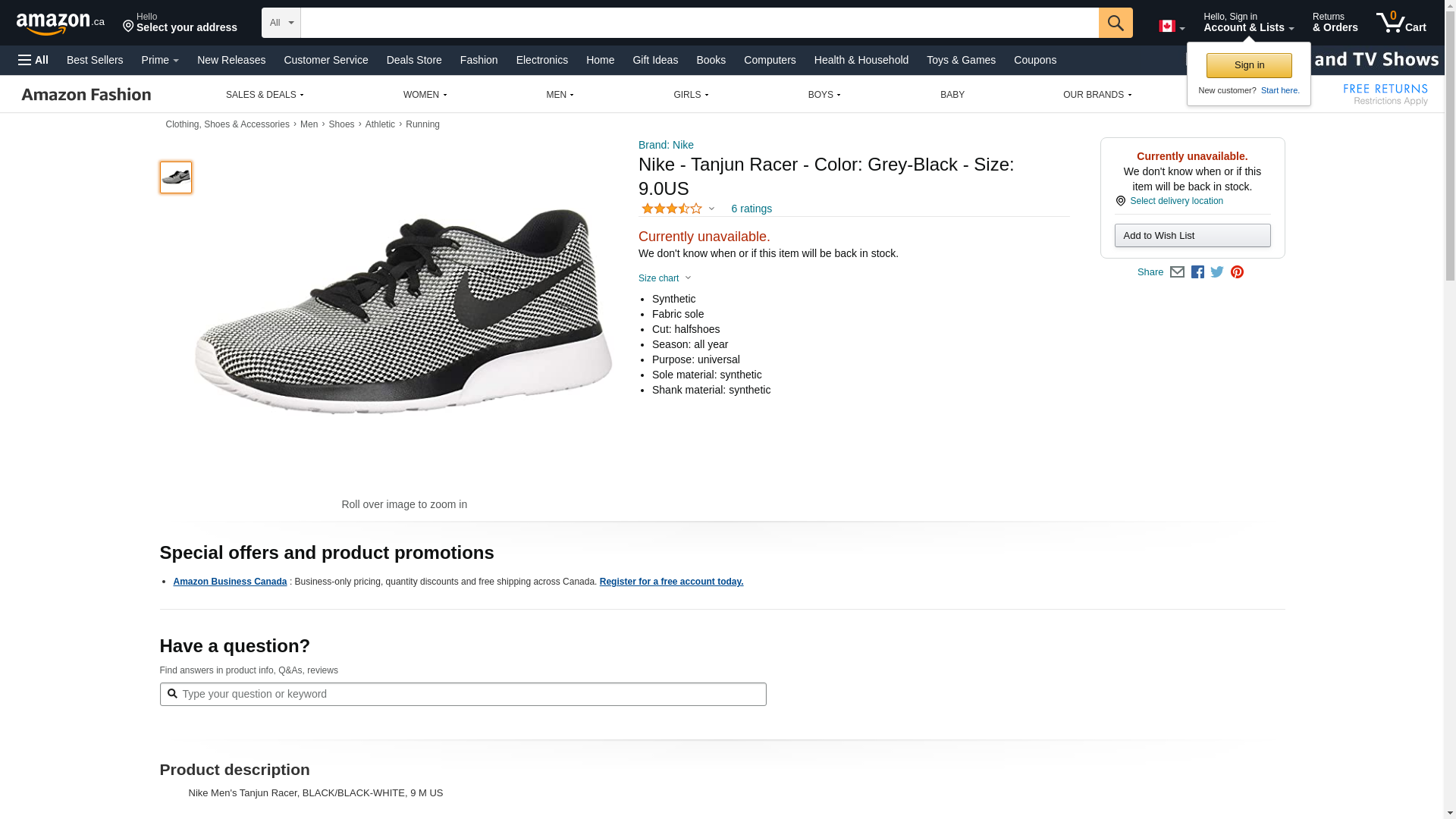Viewport: 1456px width, 819px height.
Task: Go to Amazon.ca home logo
Action: tap(61, 24)
